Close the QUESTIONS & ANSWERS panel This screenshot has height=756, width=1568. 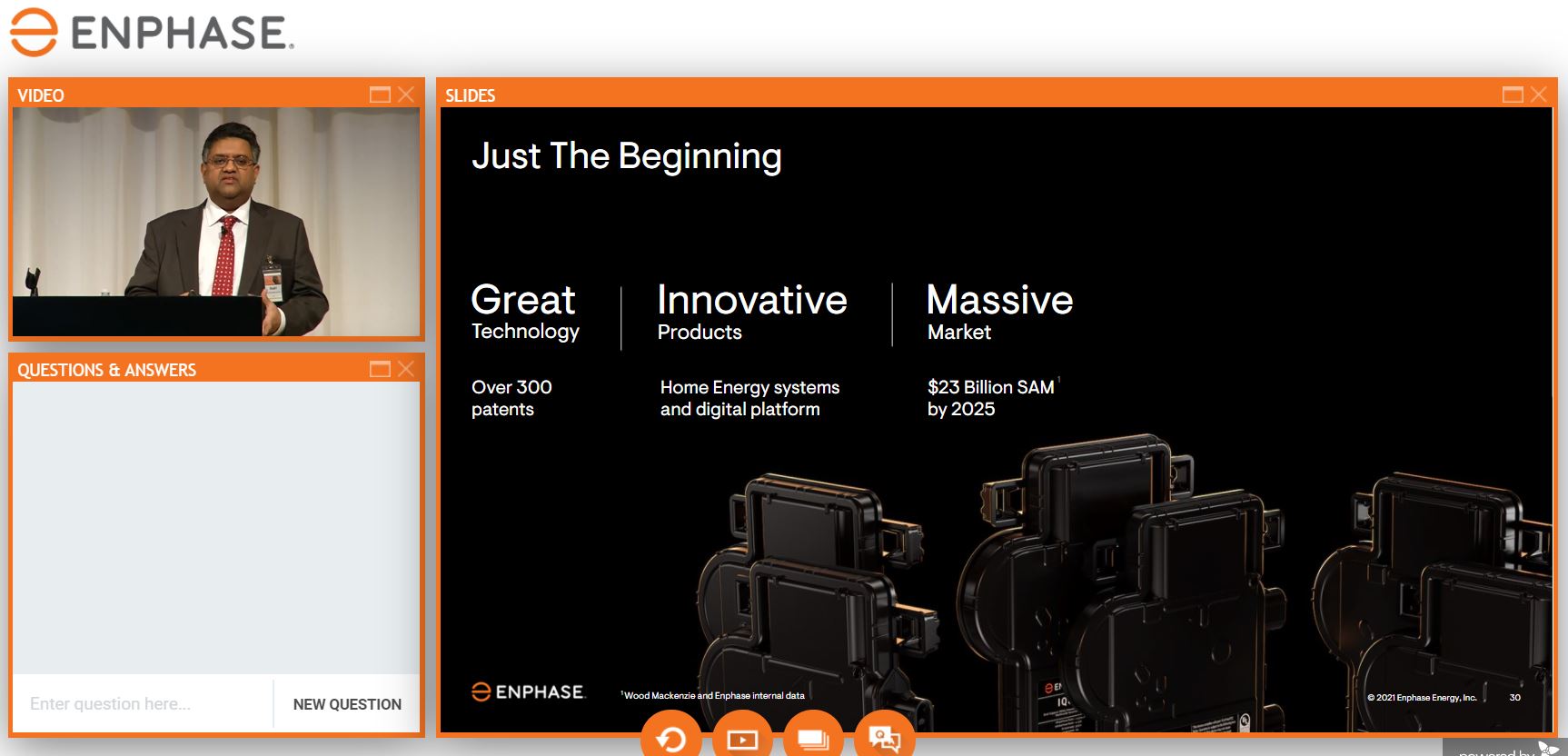click(406, 369)
